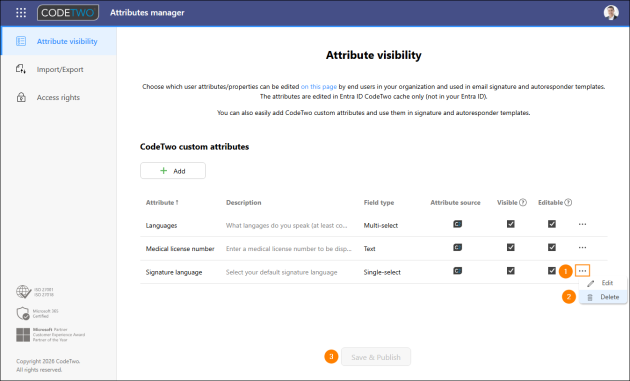Screen dimensions: 630x381
Task: Toggle Visible checkbox for Languages
Action: (x=511, y=224)
